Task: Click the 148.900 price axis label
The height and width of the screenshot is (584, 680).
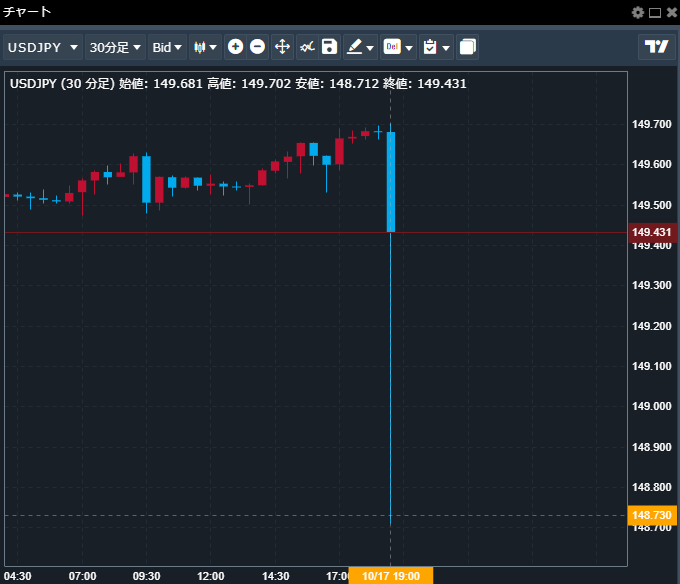Action: tap(651, 447)
